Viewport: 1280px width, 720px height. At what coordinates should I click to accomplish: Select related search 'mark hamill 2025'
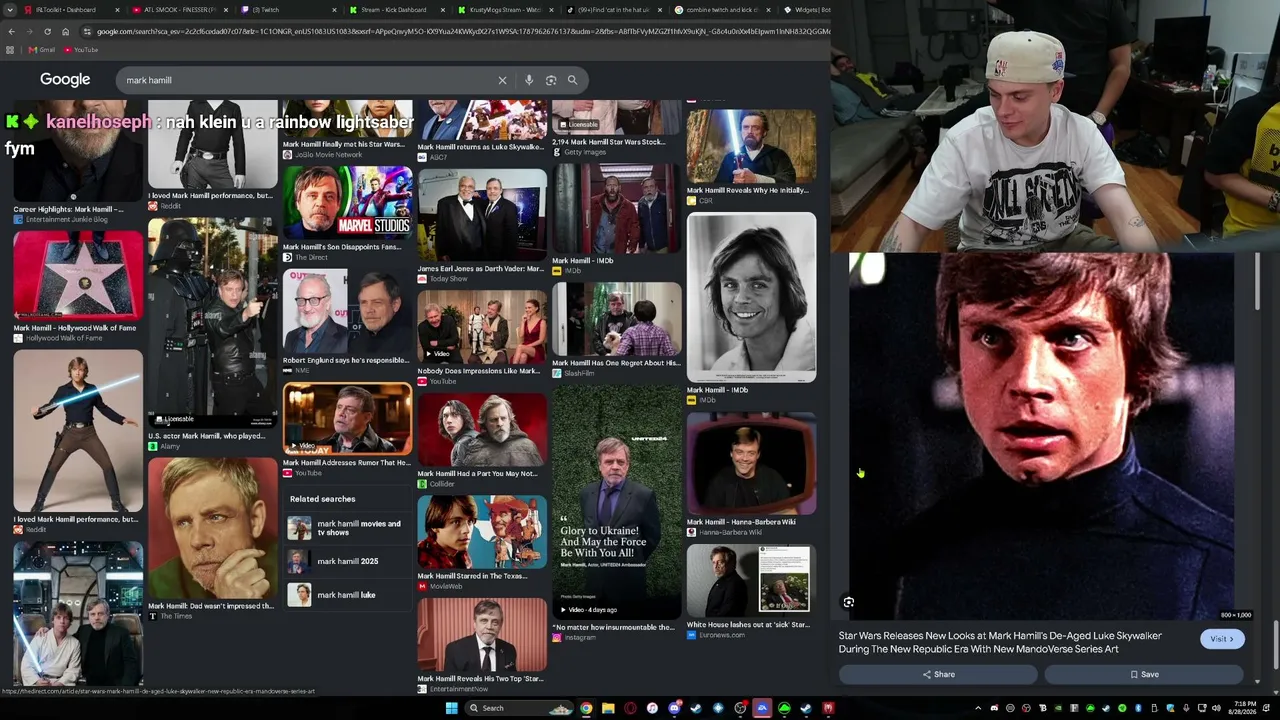coord(346,562)
